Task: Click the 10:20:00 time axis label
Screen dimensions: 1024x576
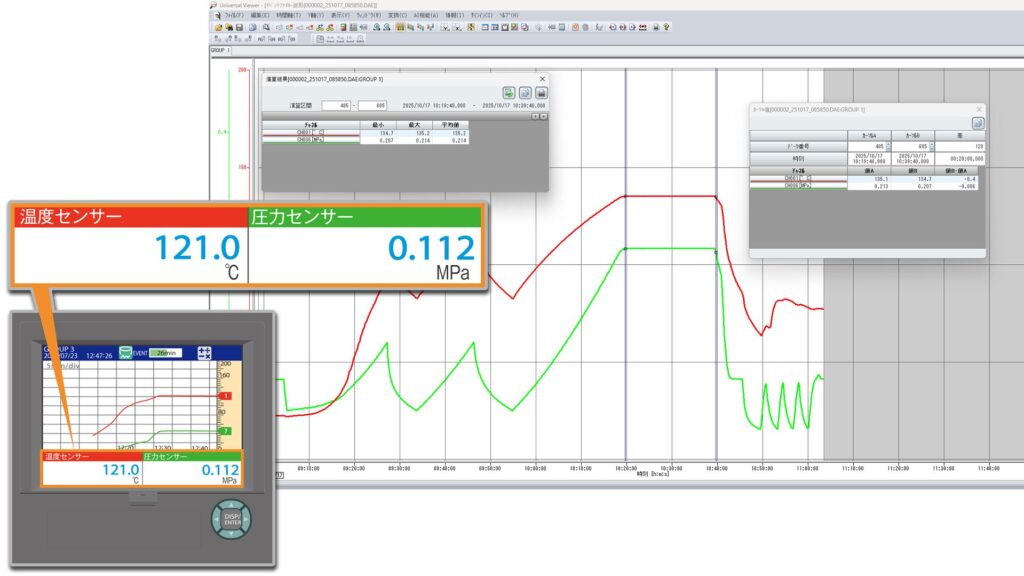Action: pyautogui.click(x=626, y=468)
